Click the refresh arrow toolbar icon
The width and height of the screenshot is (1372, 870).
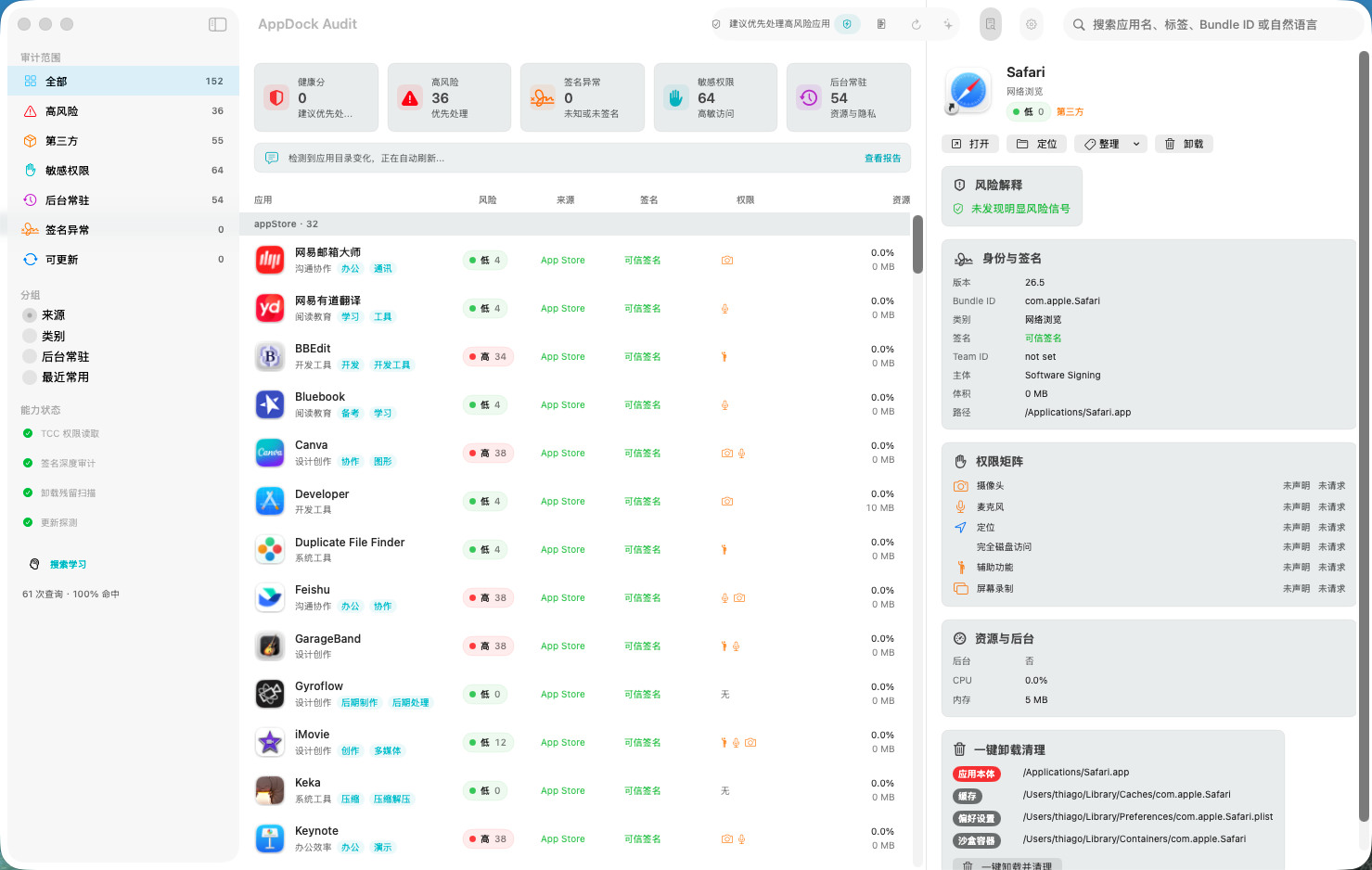point(916,24)
